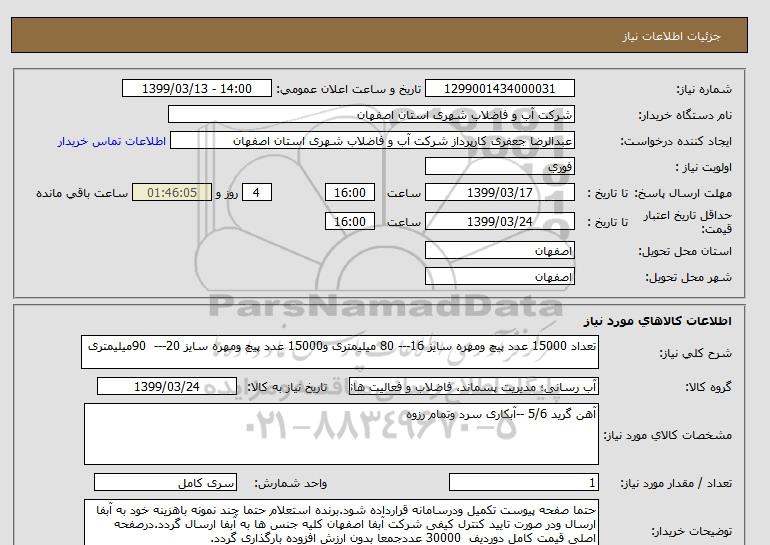This screenshot has height=545, width=770.
Task: Click the label گروه کالا
Action: click(709, 387)
